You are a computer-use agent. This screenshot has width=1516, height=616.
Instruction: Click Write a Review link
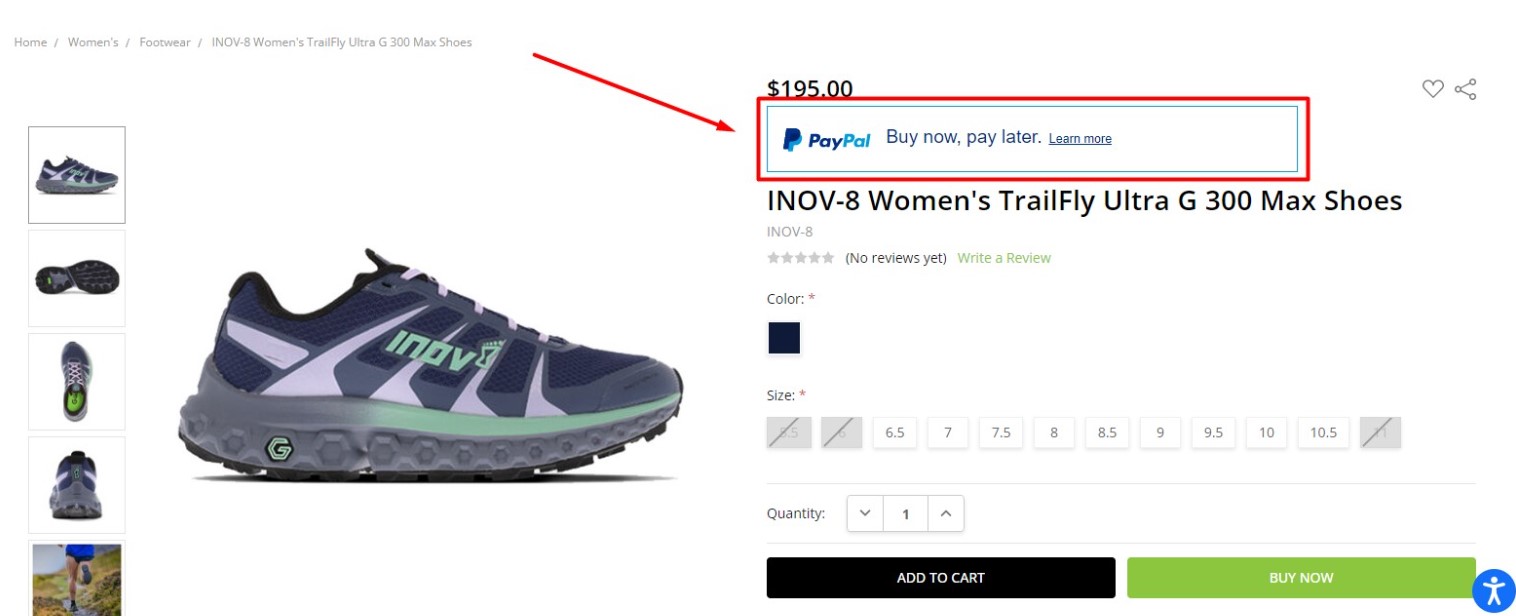click(1004, 258)
